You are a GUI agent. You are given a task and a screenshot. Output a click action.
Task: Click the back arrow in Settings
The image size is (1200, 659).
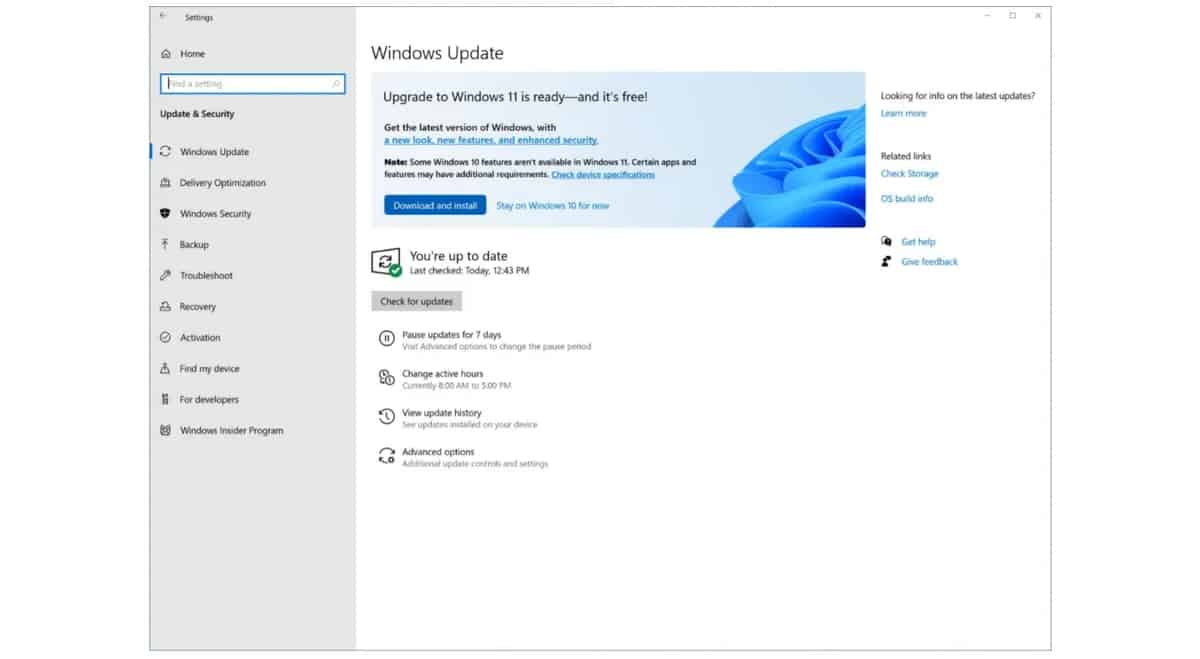coord(164,16)
